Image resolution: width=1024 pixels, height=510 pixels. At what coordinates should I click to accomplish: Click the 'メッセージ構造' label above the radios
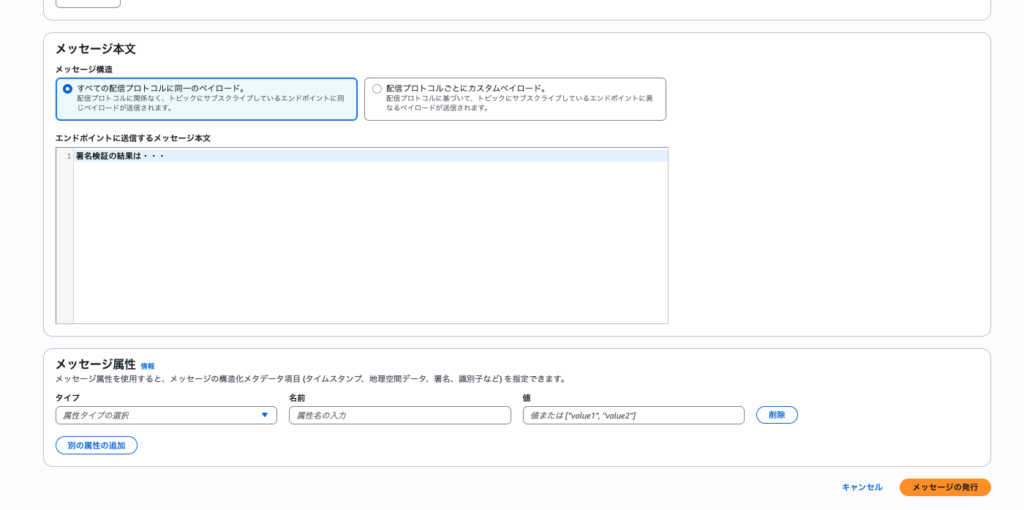(x=84, y=69)
